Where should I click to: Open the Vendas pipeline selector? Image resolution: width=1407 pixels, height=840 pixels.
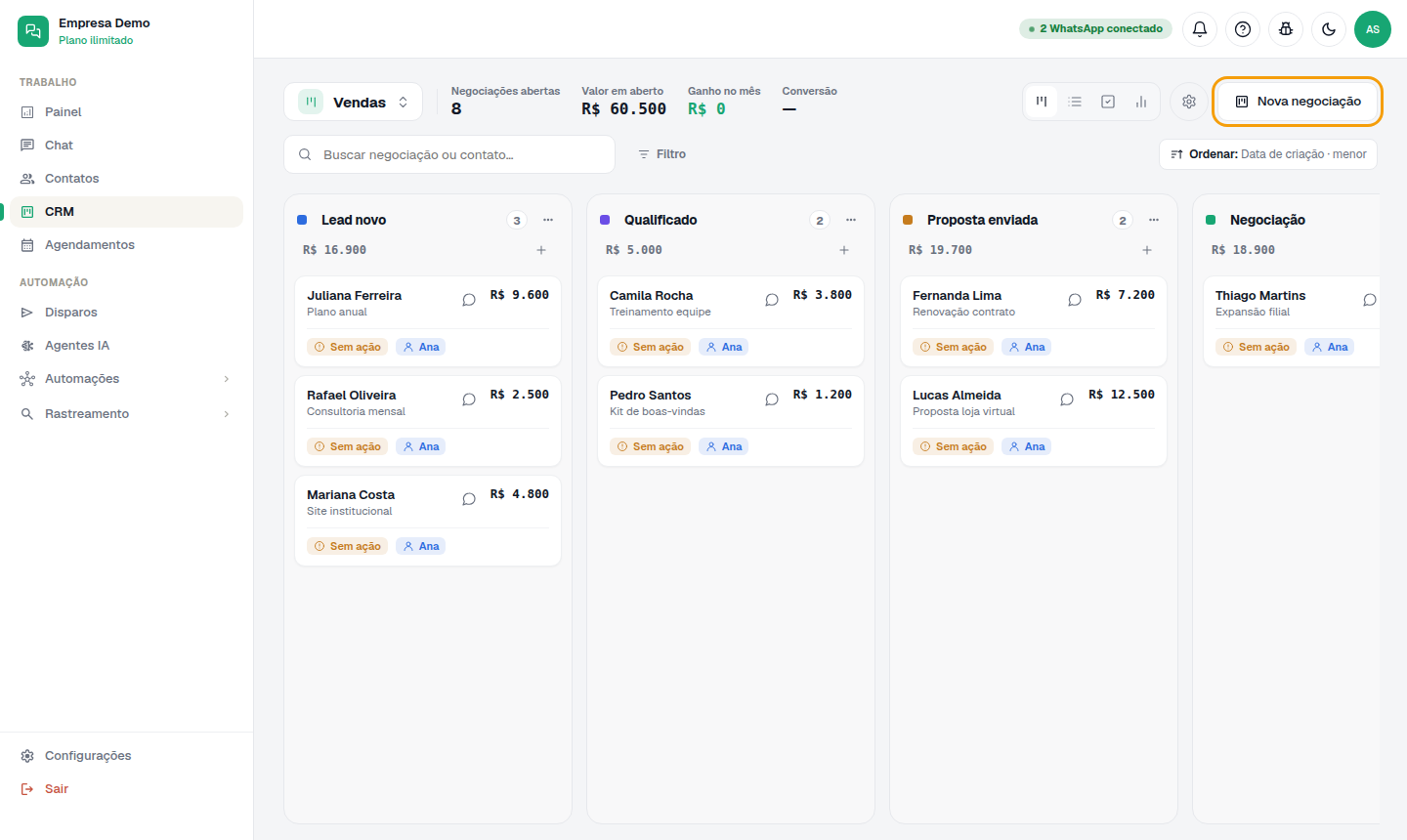354,102
